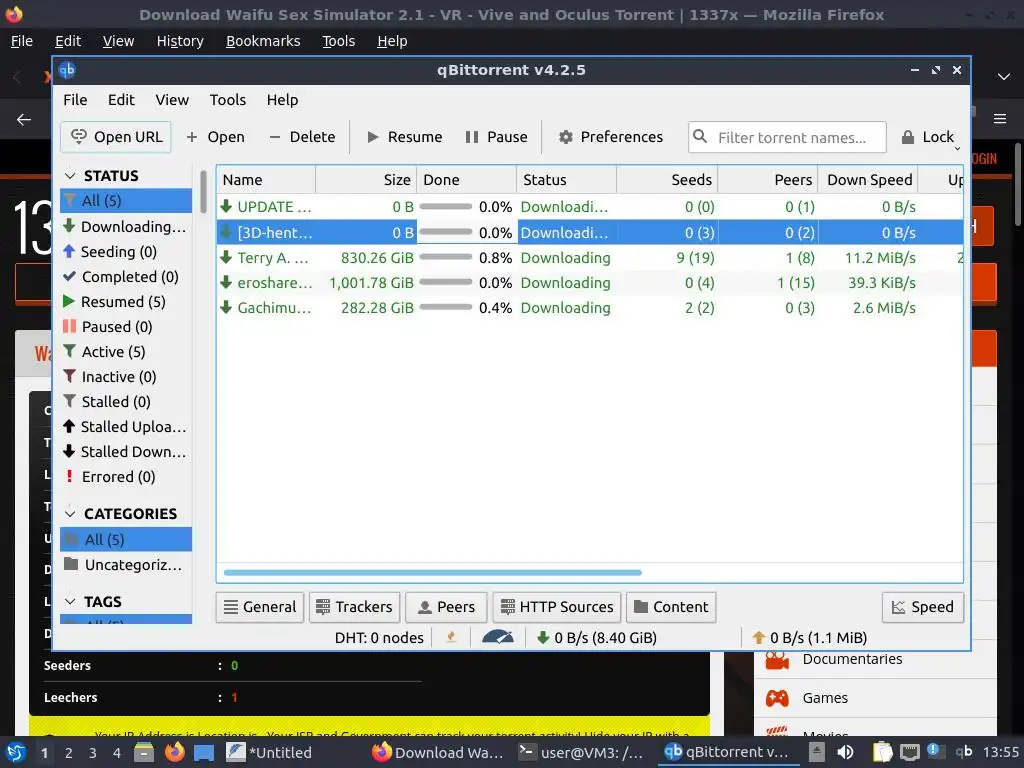Open the Speed graph tab
This screenshot has height=768, width=1024.
point(923,607)
